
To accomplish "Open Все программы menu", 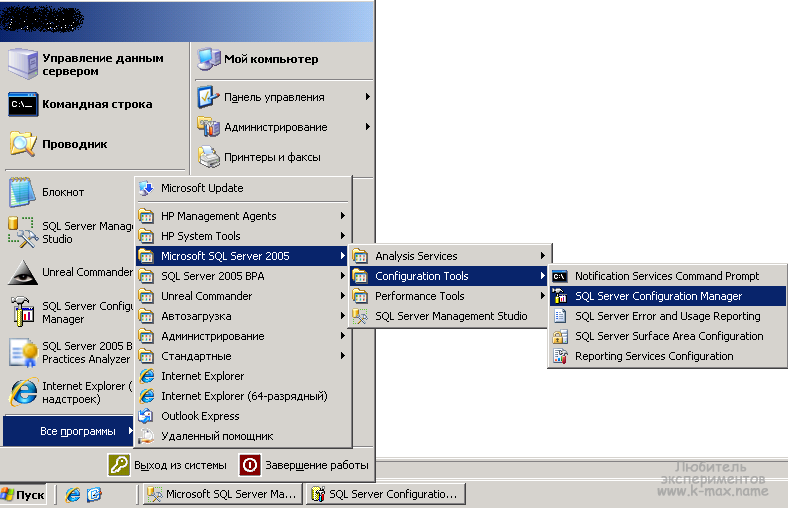I will [x=68, y=431].
